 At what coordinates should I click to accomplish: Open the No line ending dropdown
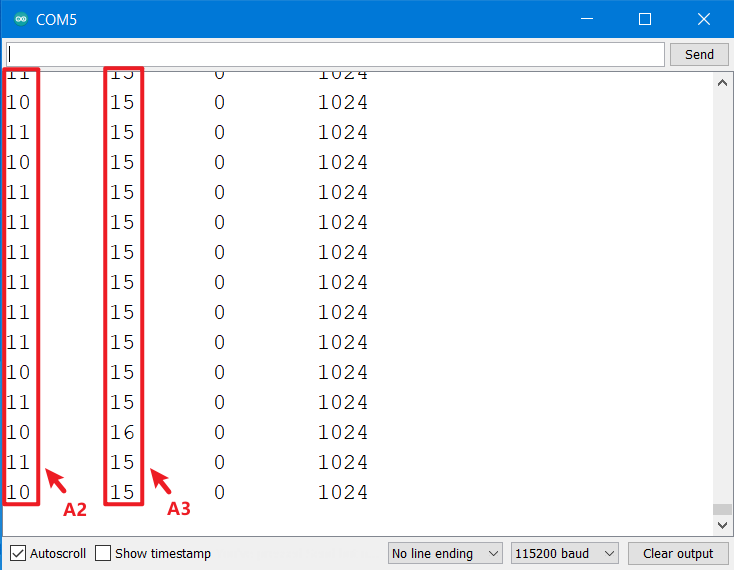point(446,553)
